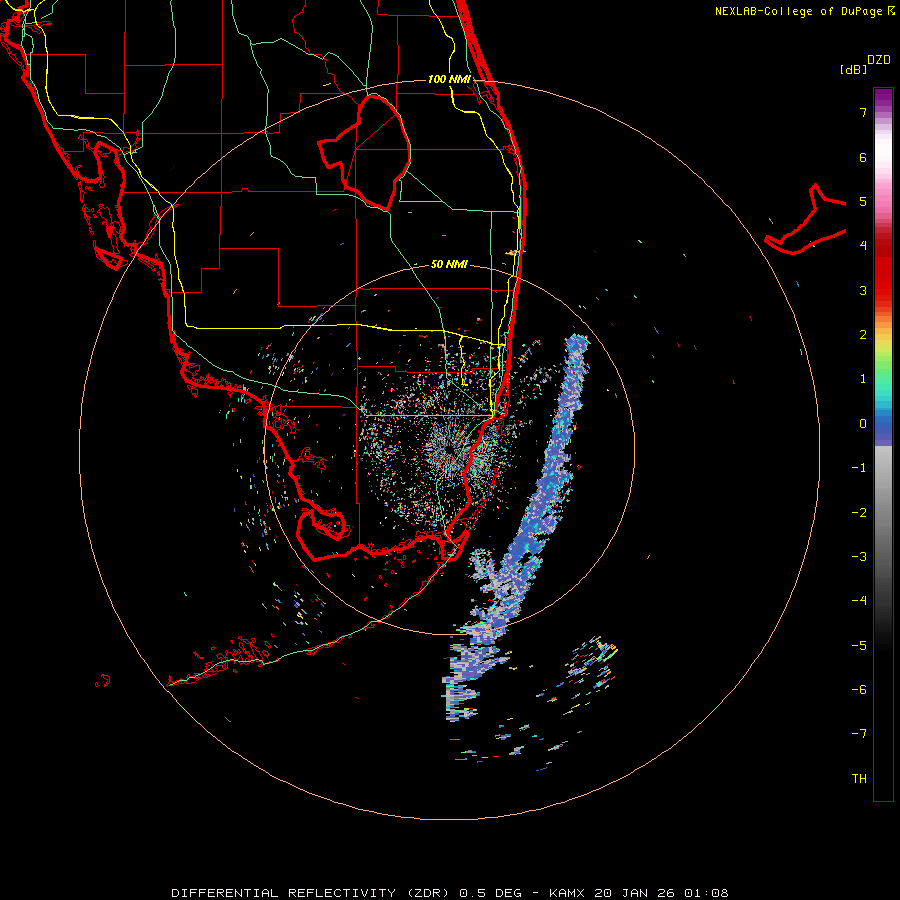Select the 0 value on the color scale
The image size is (900, 900).
pos(863,424)
